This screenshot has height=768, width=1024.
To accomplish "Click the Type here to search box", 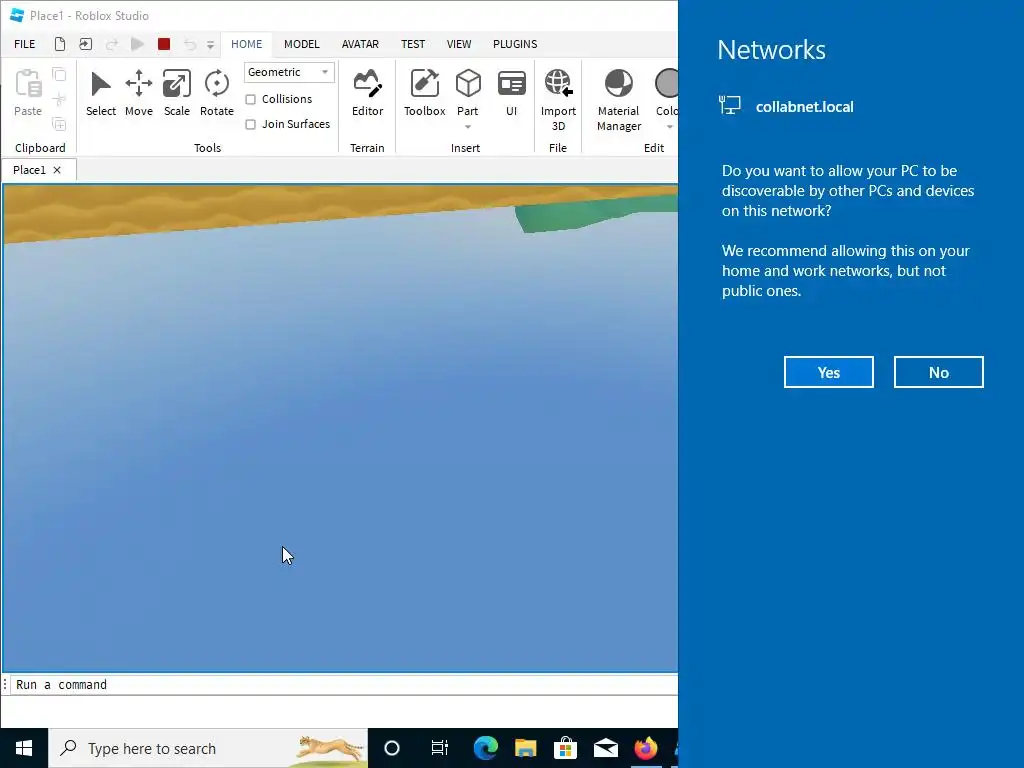I will tap(208, 748).
